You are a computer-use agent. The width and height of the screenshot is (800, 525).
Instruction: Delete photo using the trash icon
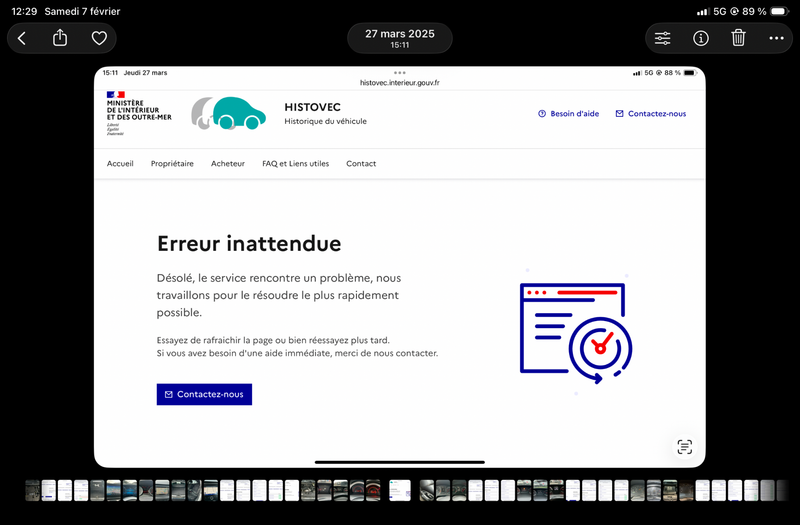click(x=738, y=38)
